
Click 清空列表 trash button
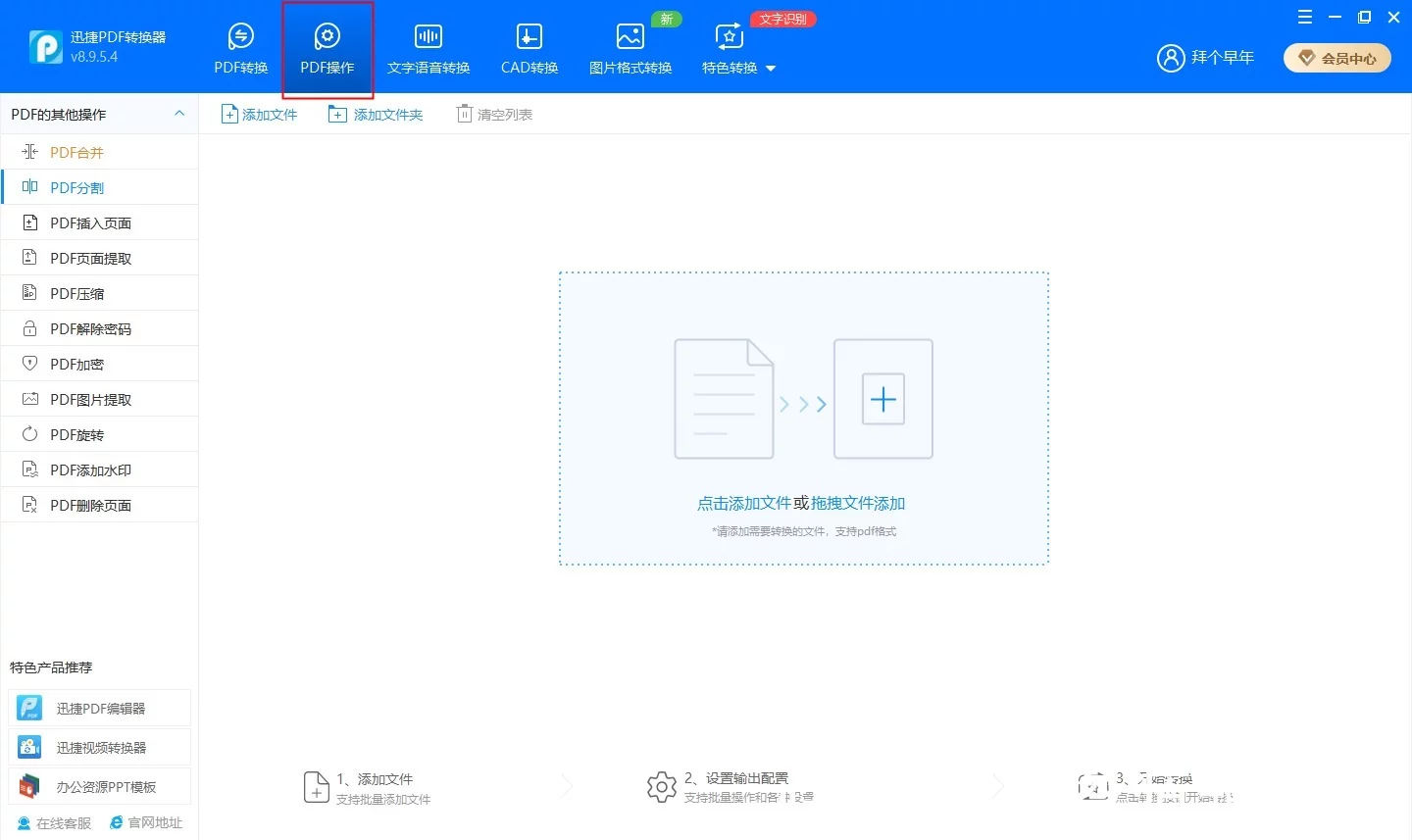(495, 115)
